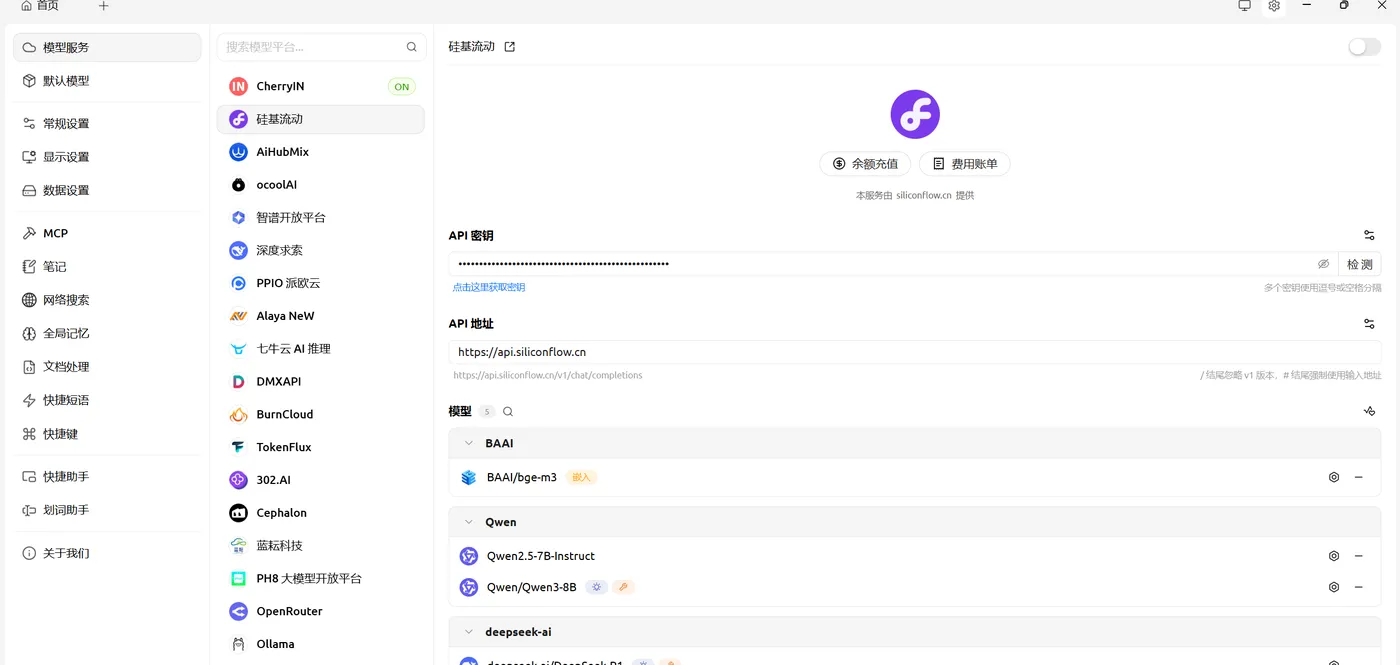The height and width of the screenshot is (665, 1400).
Task: Open 快捷助手 settings section
Action: [107, 477]
